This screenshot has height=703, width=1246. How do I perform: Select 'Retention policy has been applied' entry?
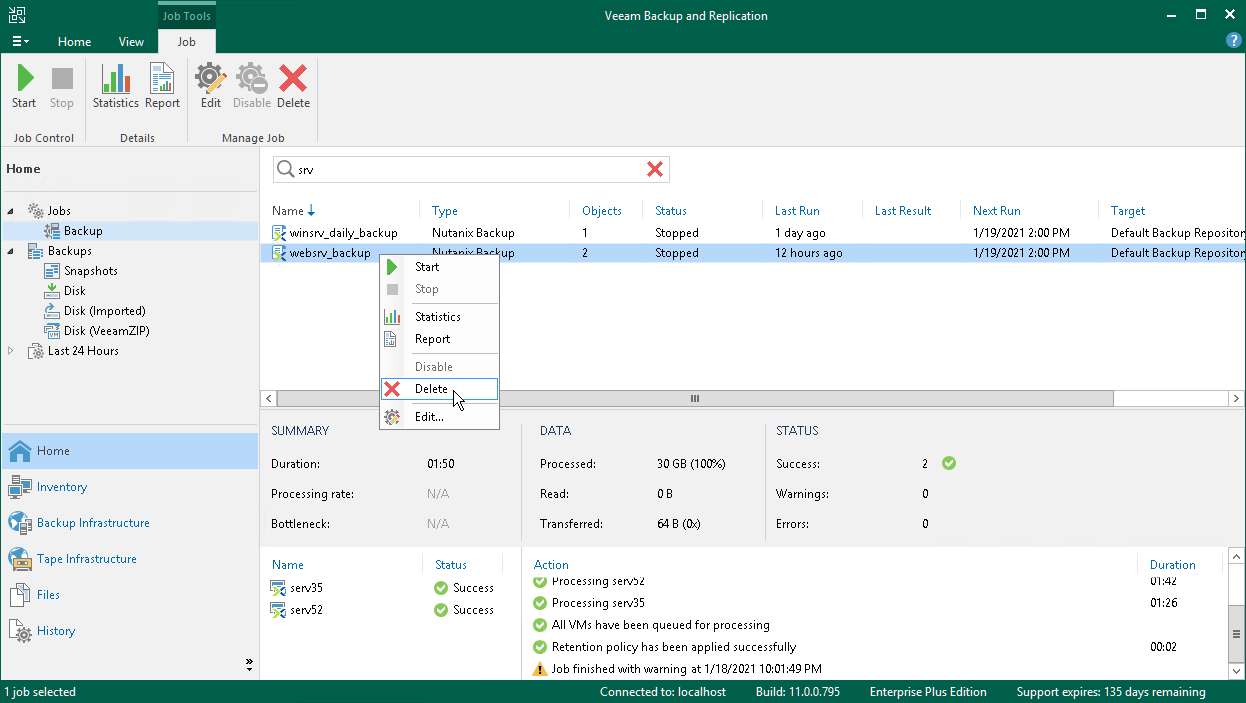pyautogui.click(x=674, y=647)
